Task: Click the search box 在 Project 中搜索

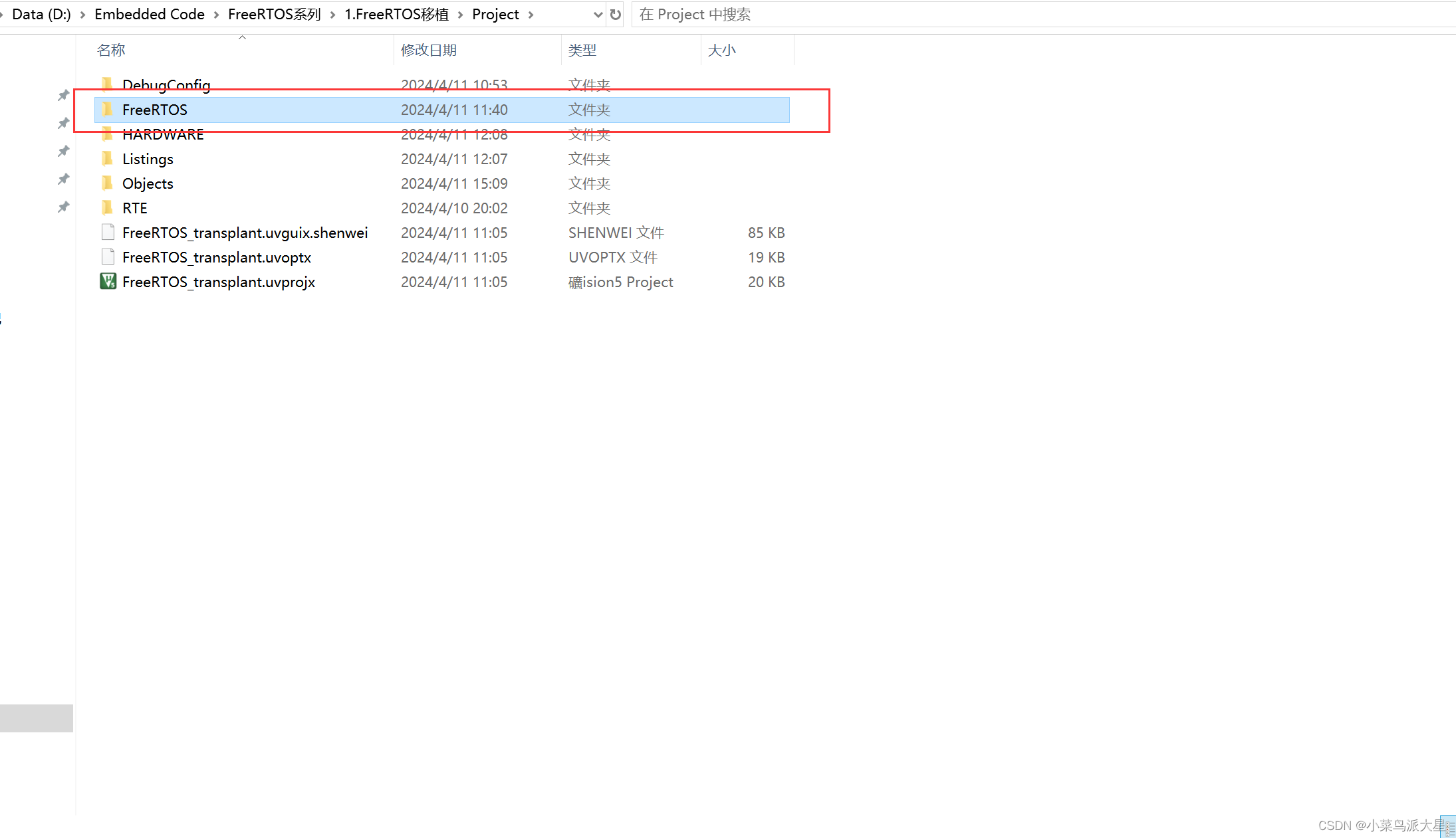Action: click(x=1044, y=15)
